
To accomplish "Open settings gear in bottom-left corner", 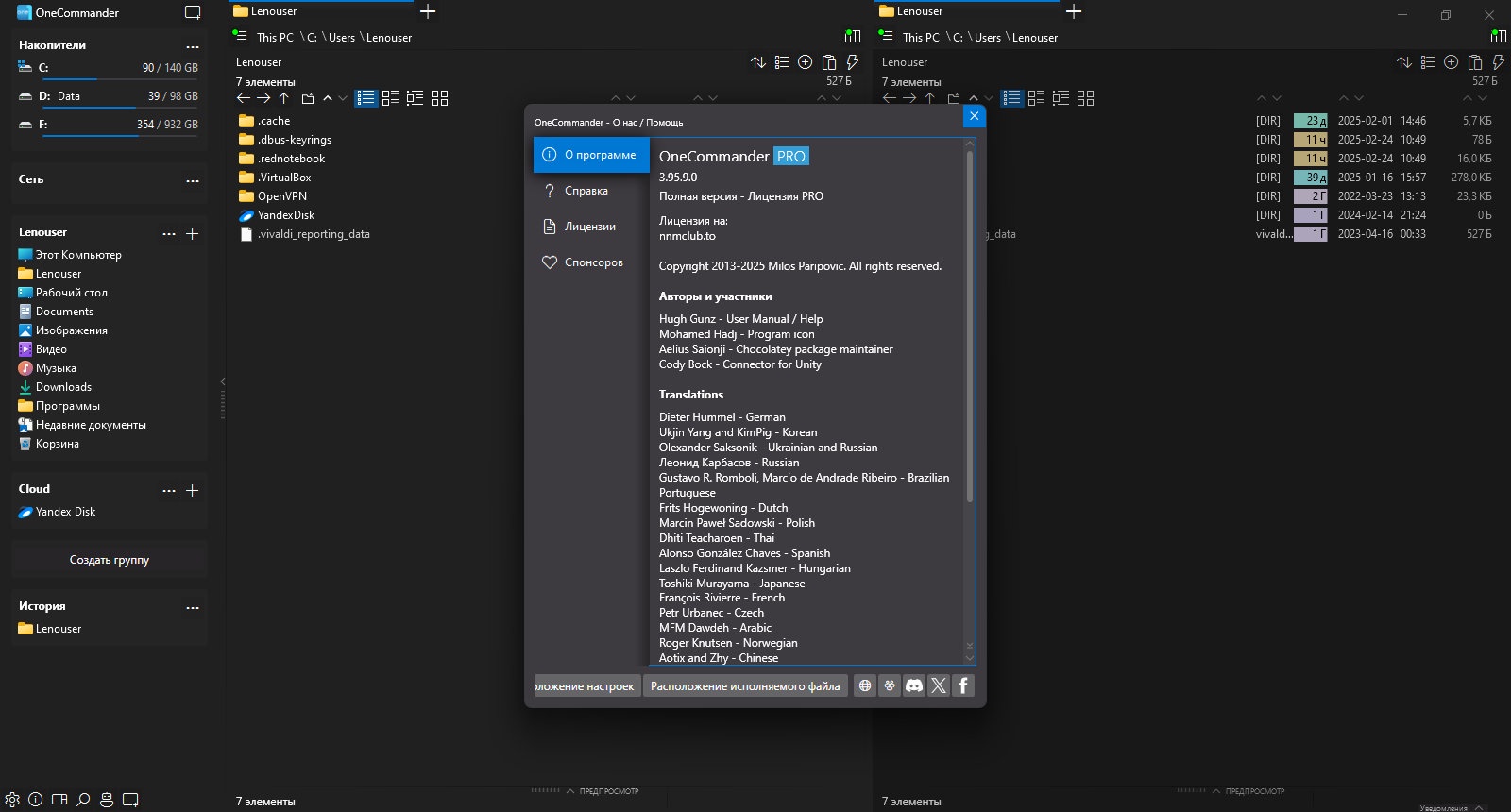I will point(12,799).
